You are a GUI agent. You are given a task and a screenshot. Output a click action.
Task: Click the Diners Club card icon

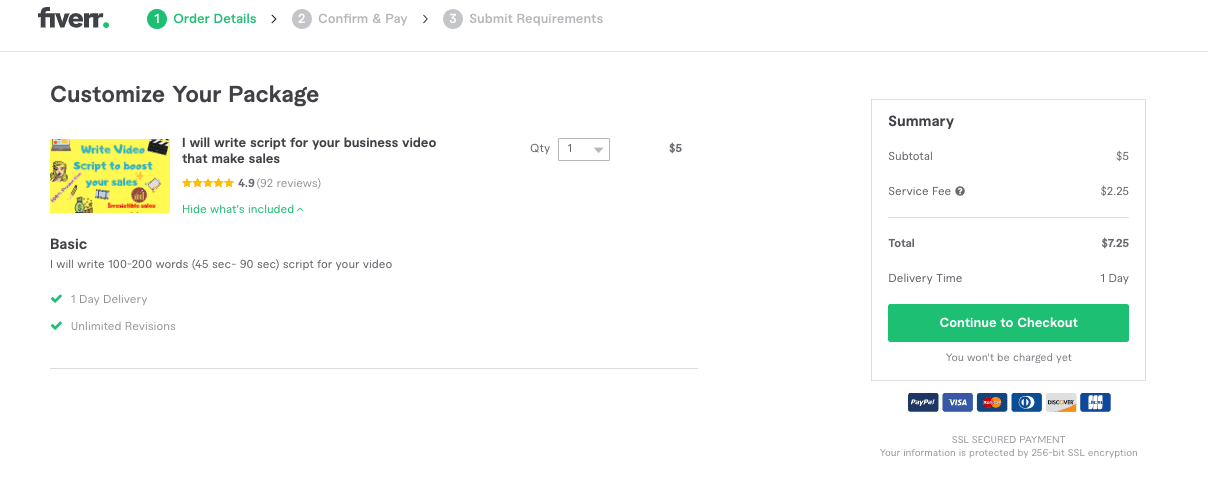[x=1026, y=402]
